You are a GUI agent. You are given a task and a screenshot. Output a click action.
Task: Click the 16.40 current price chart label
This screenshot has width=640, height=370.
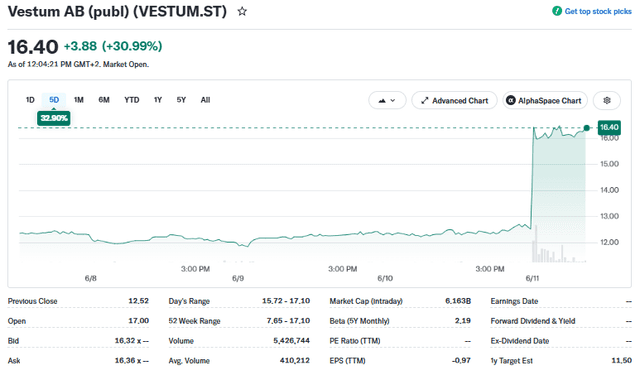coord(609,127)
